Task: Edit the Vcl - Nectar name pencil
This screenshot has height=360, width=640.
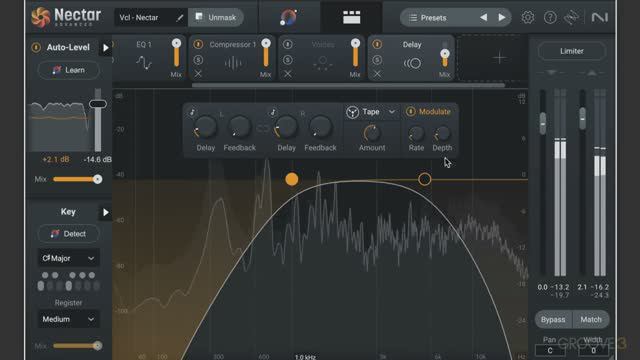Action: (x=180, y=18)
